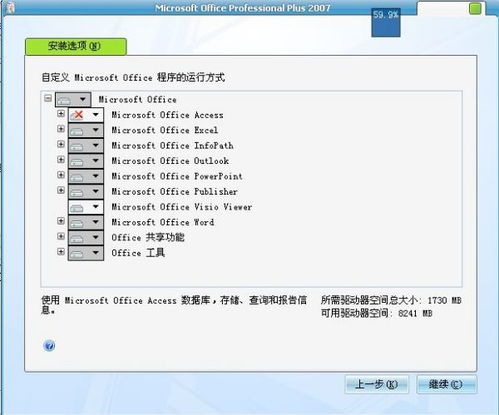Open install-state dropdown for Office Visio Viewer
The height and width of the screenshot is (415, 499).
point(86,207)
